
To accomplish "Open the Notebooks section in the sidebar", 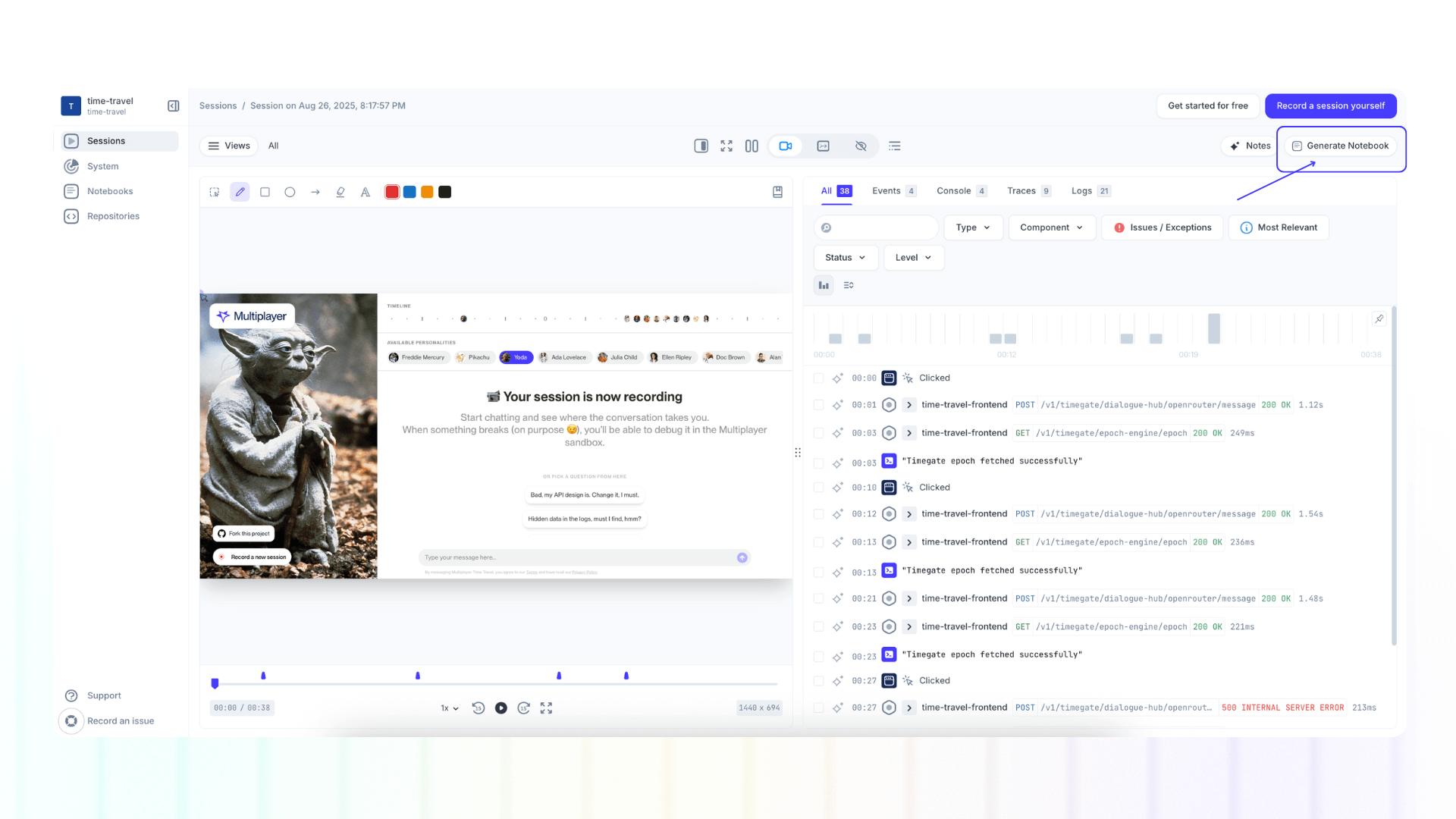I will 108,191.
